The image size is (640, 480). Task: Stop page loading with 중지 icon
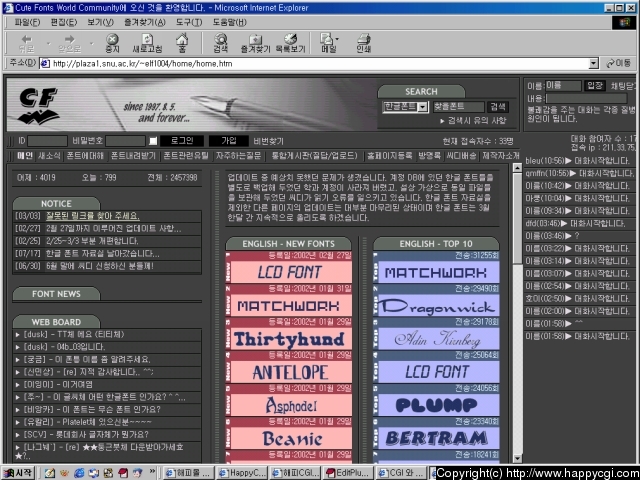point(112,43)
